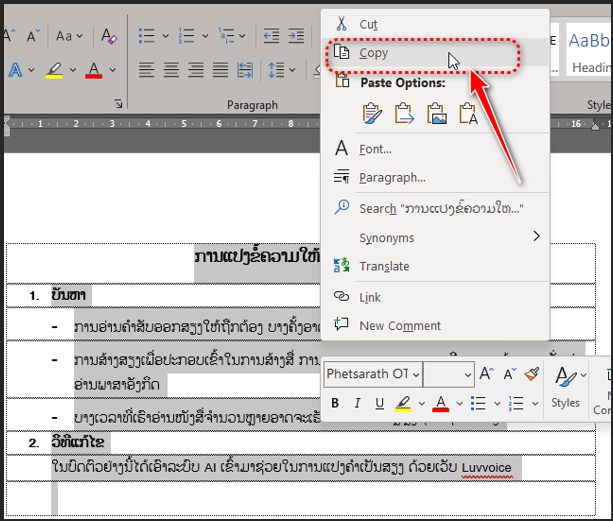Image resolution: width=613 pixels, height=521 pixels.
Task: Toggle Italic in the mini toolbar
Action: [357, 403]
